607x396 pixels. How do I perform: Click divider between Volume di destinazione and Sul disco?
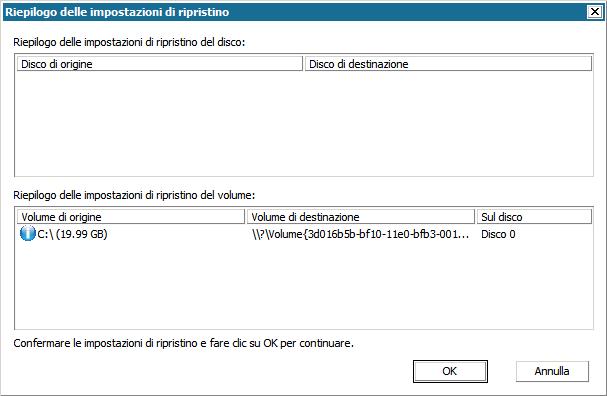(476, 217)
